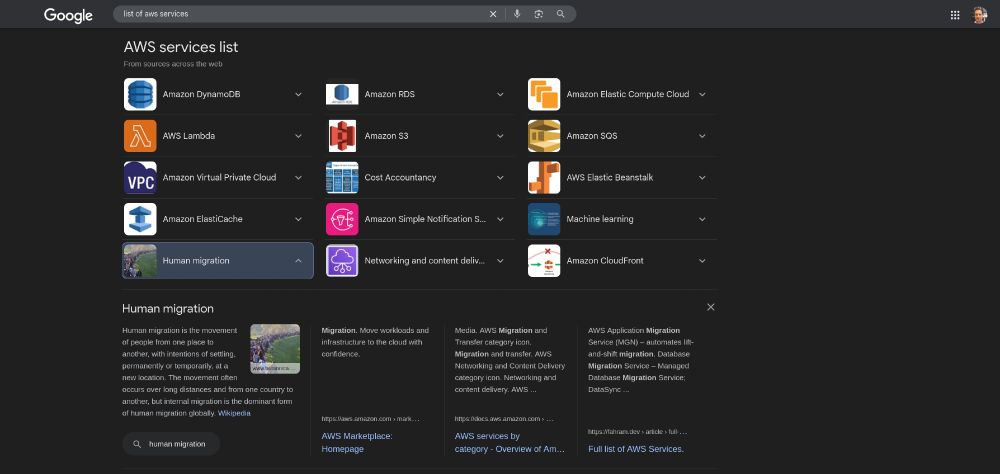Open the account profile avatar
Screen dimensions: 1000x474
980,15
